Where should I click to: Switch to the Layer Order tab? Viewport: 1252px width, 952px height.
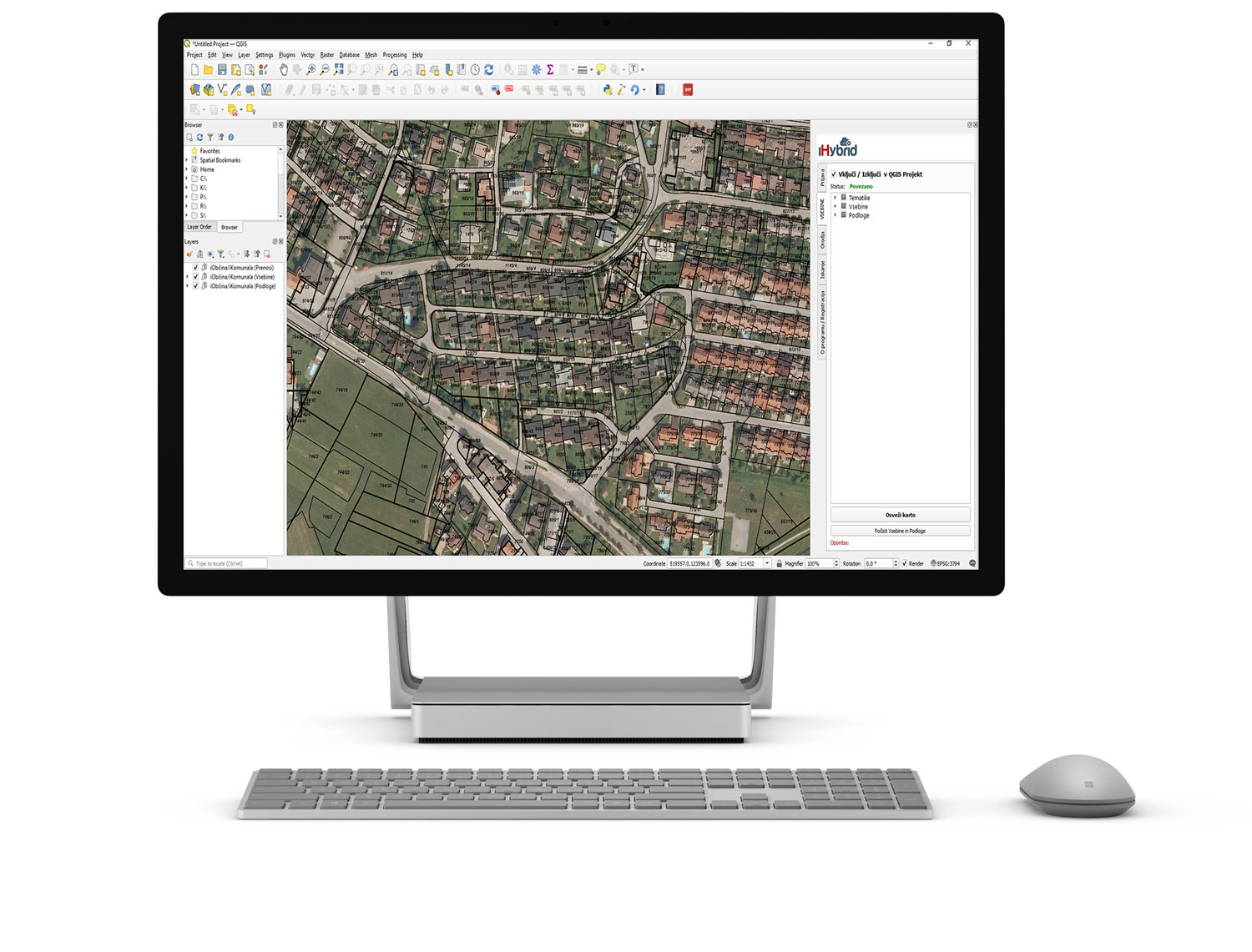tap(199, 227)
